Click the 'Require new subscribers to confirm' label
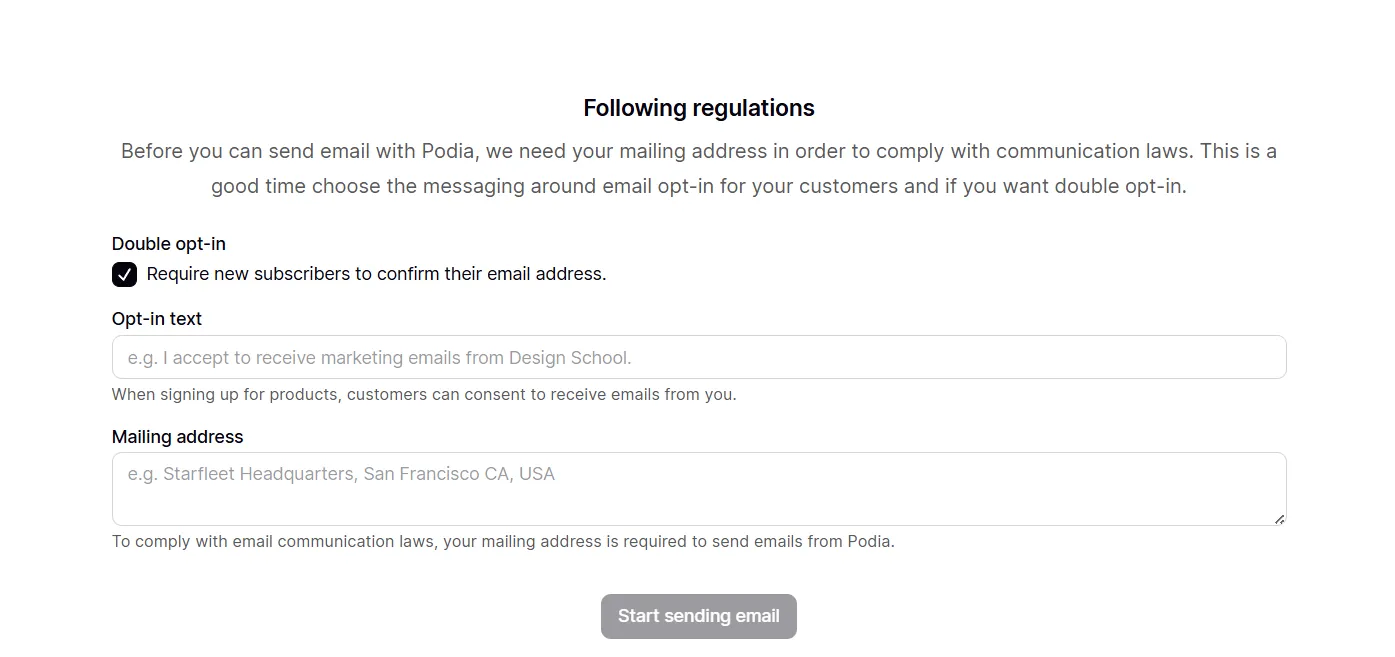The image size is (1395, 657). [376, 274]
